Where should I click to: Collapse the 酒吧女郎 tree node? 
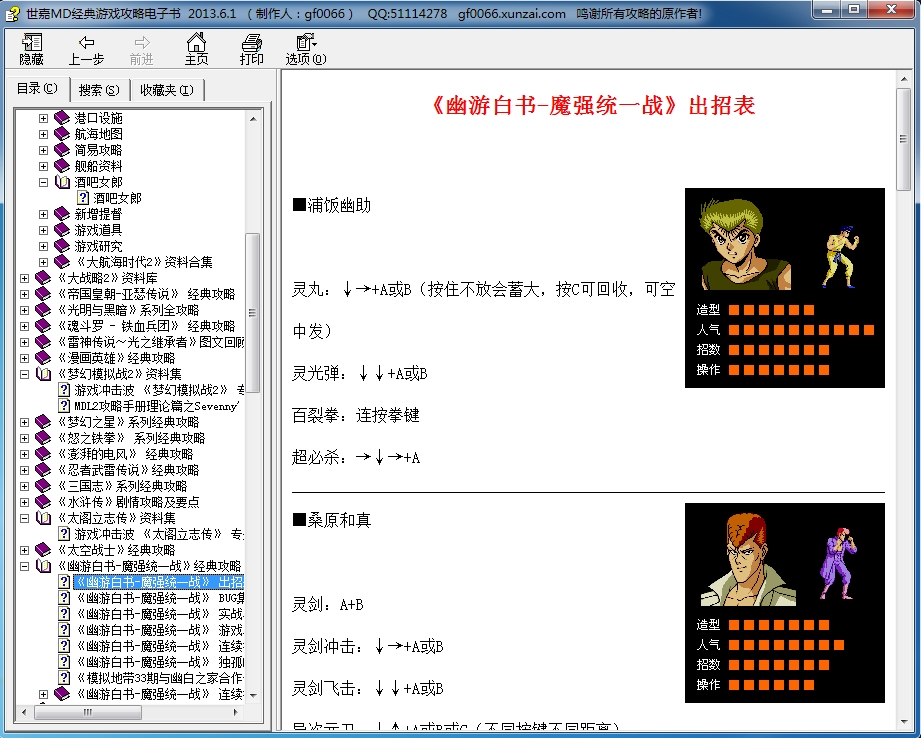42,181
